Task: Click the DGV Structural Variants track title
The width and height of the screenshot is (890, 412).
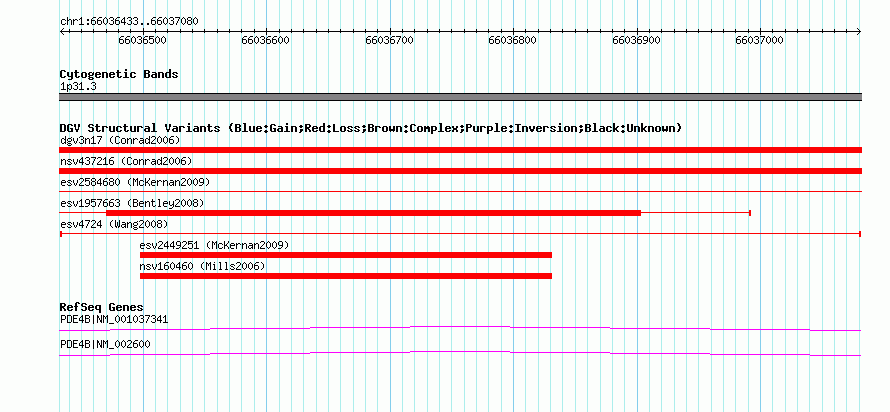Action: tap(371, 128)
